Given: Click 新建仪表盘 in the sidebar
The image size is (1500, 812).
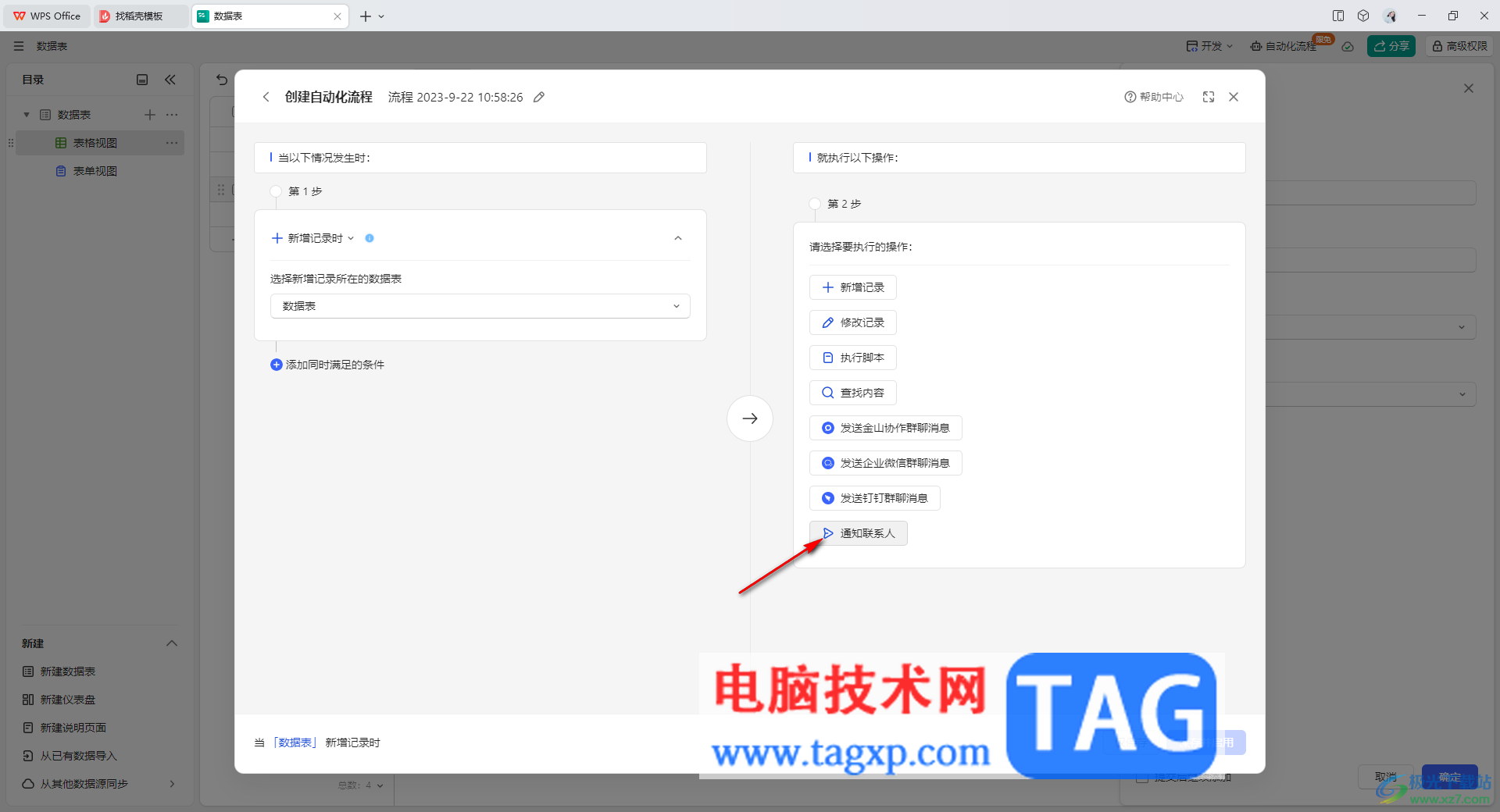Looking at the screenshot, I should [x=59, y=700].
